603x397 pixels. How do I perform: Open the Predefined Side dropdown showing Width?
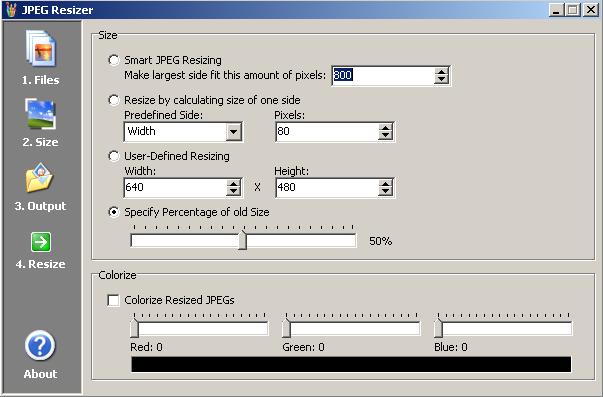(x=183, y=132)
